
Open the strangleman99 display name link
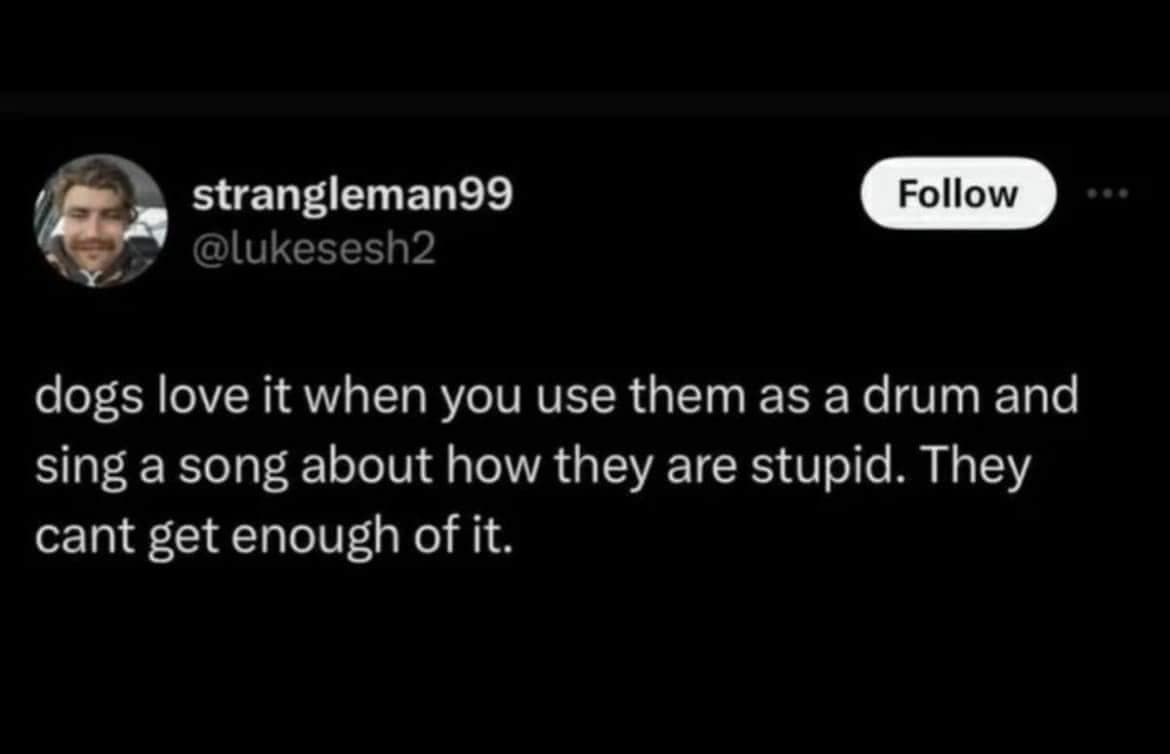353,196
